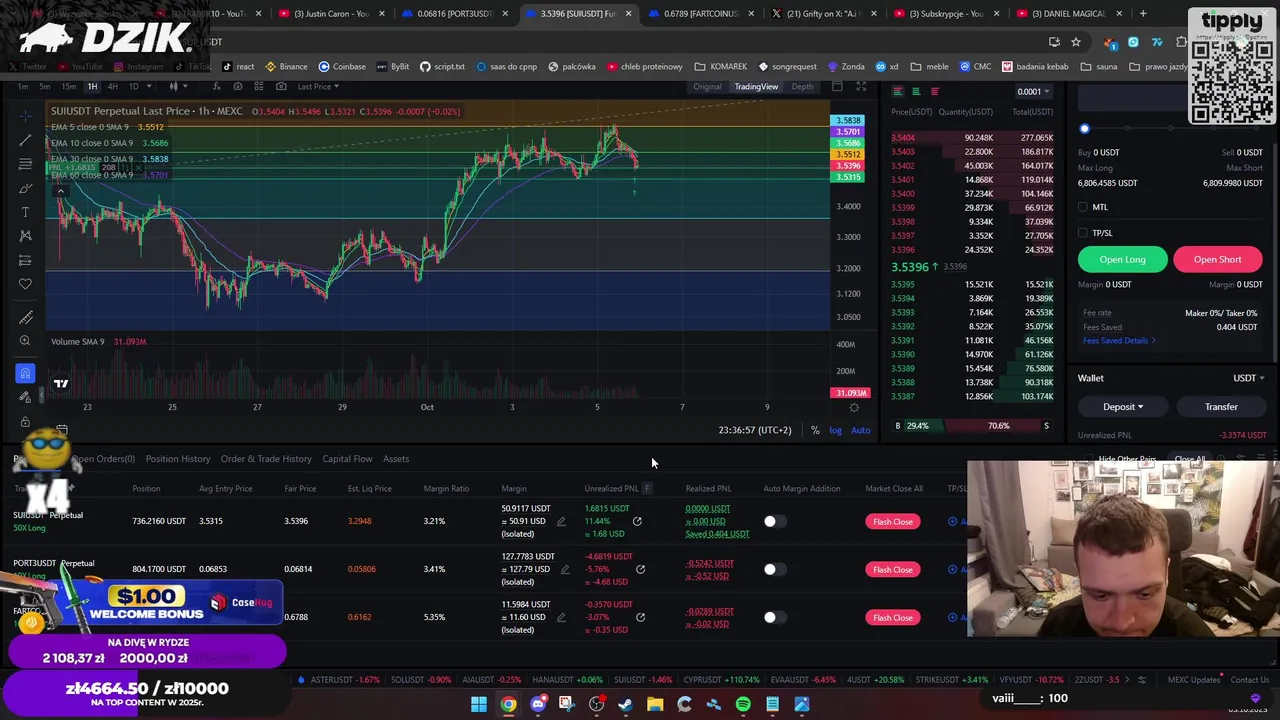Screen dimensions: 1280x720
Task: Open chart timezone 23:36:57 (UTC+2) selector
Action: 755,430
